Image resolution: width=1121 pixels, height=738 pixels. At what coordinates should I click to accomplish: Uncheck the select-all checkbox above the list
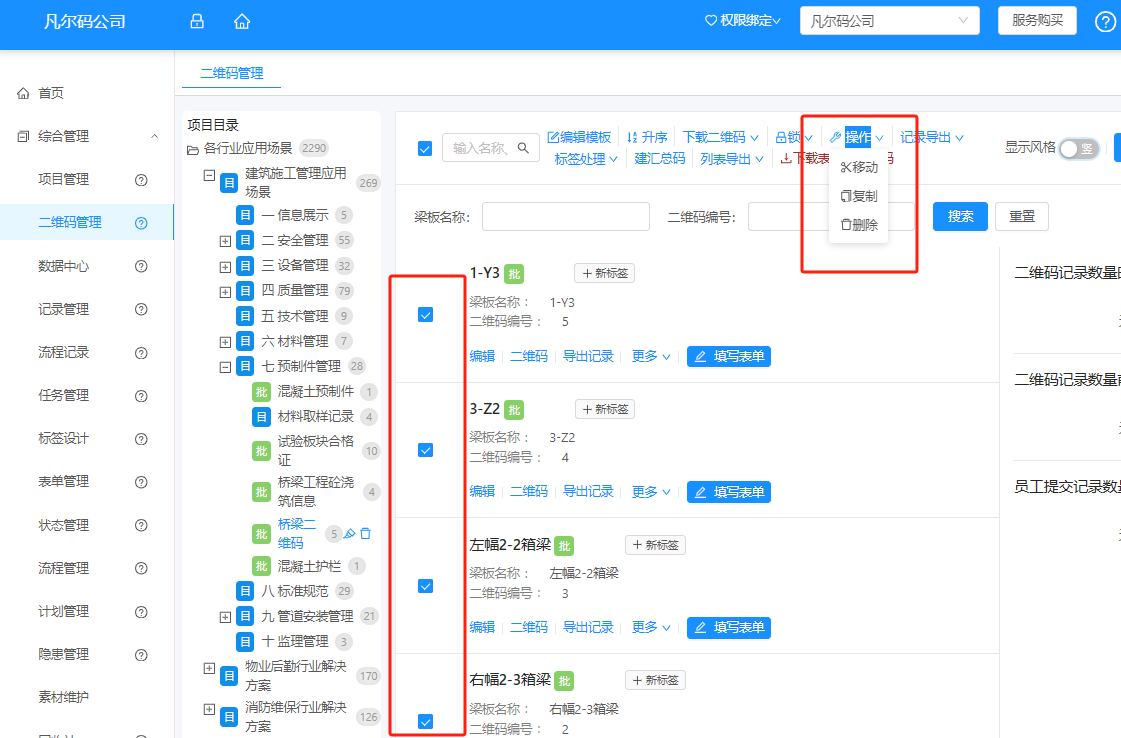pos(425,147)
